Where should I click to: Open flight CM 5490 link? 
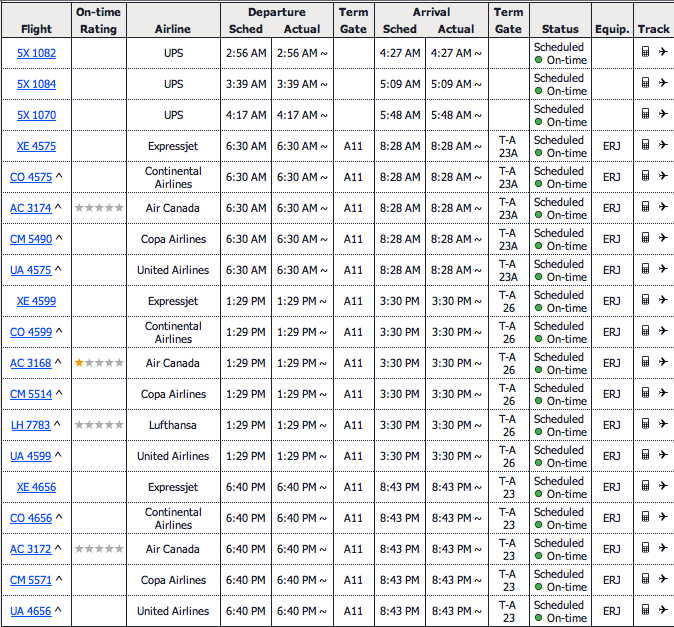(x=31, y=239)
